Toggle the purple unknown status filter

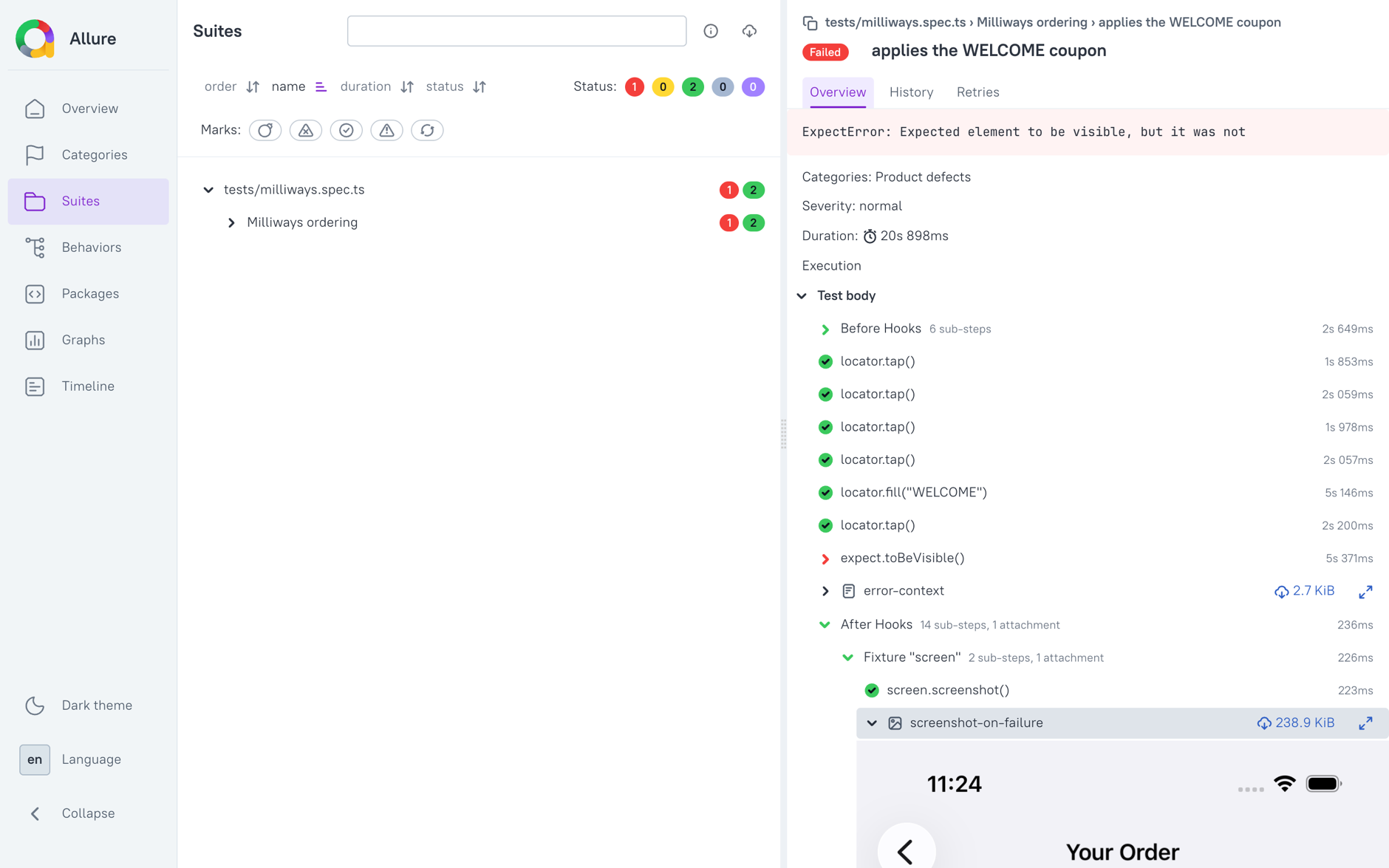[x=753, y=87]
